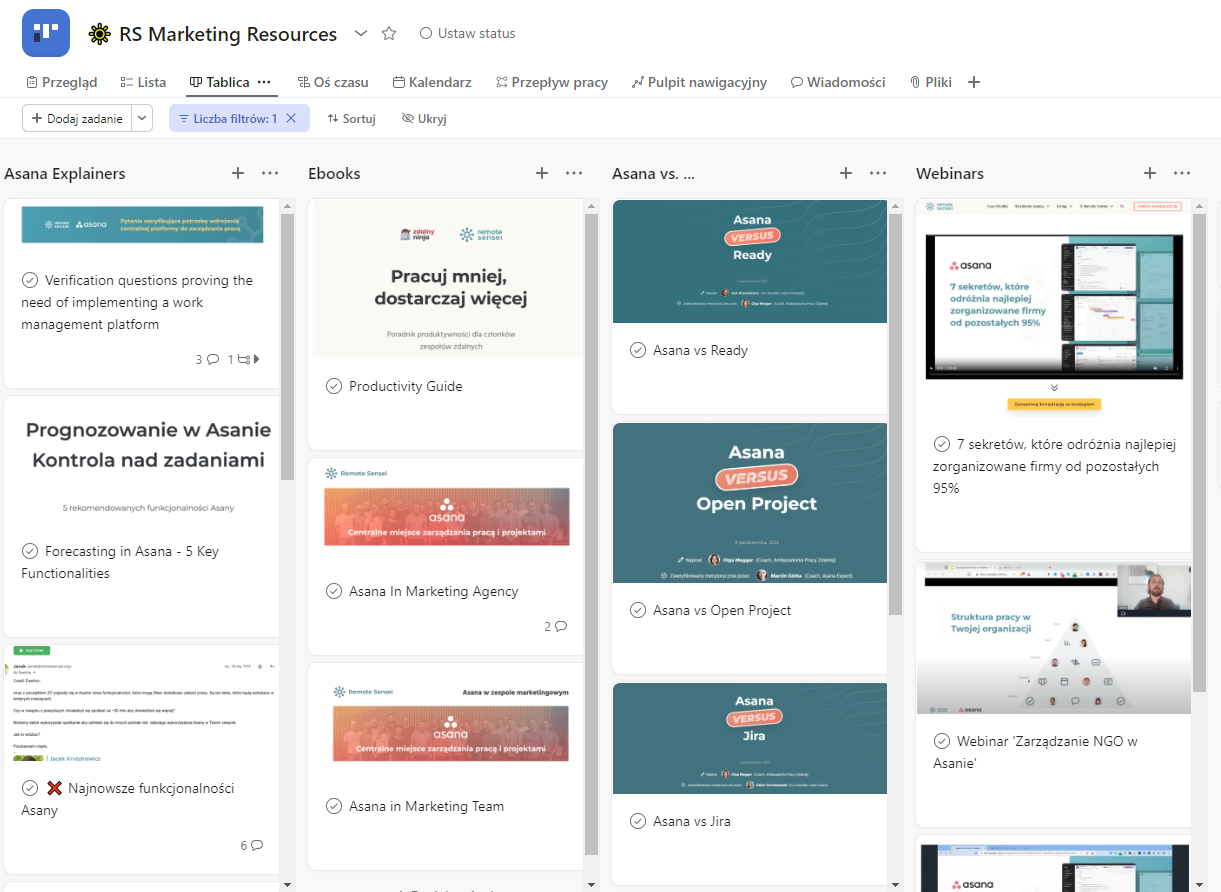The height and width of the screenshot is (892, 1221).
Task: Click Dodaj zadanie button
Action: click(77, 118)
